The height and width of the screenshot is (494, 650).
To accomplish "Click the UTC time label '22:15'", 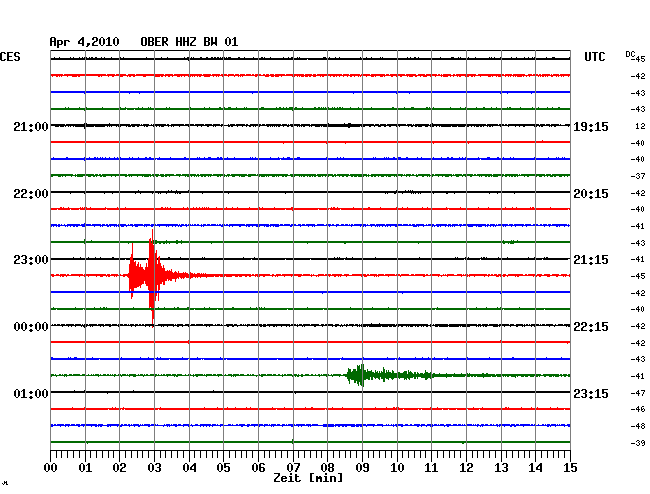I will [x=591, y=327].
